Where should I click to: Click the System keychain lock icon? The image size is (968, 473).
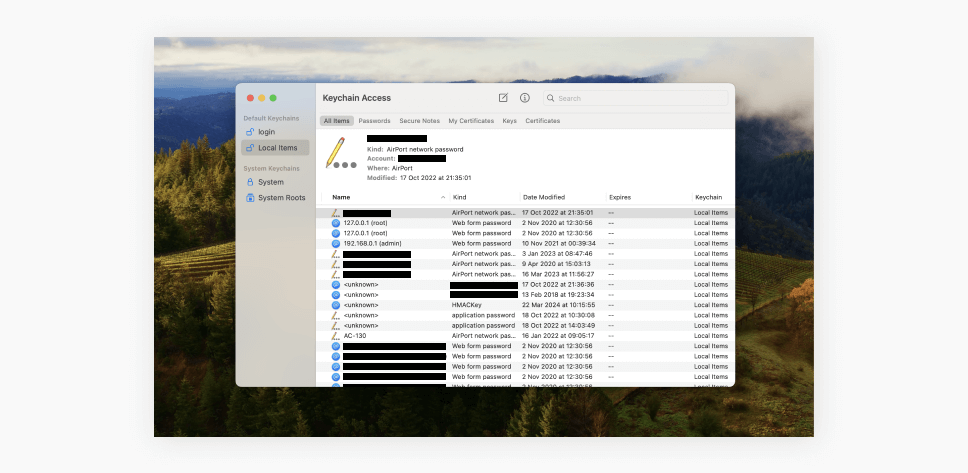[x=250, y=182]
